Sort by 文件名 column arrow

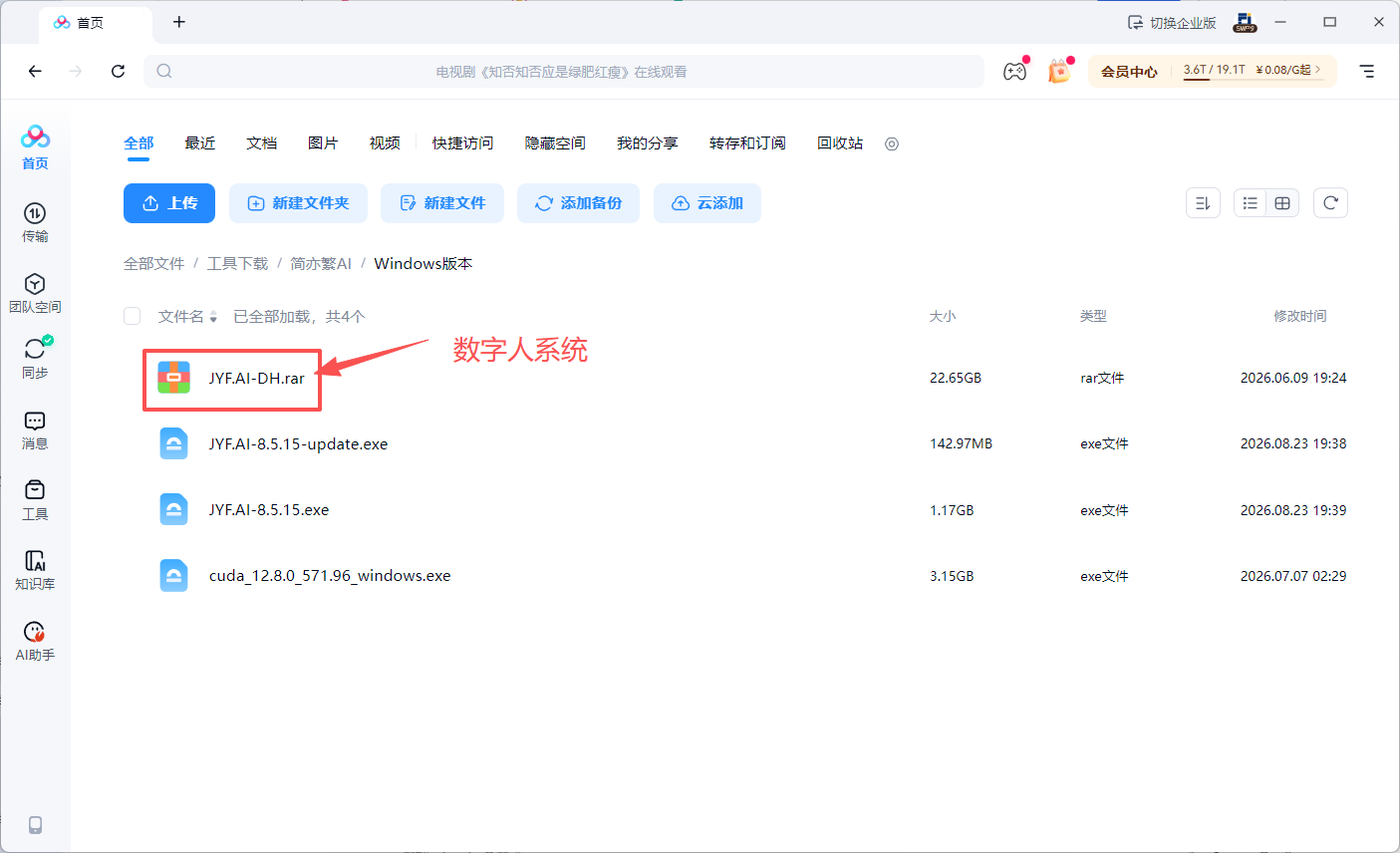(213, 317)
